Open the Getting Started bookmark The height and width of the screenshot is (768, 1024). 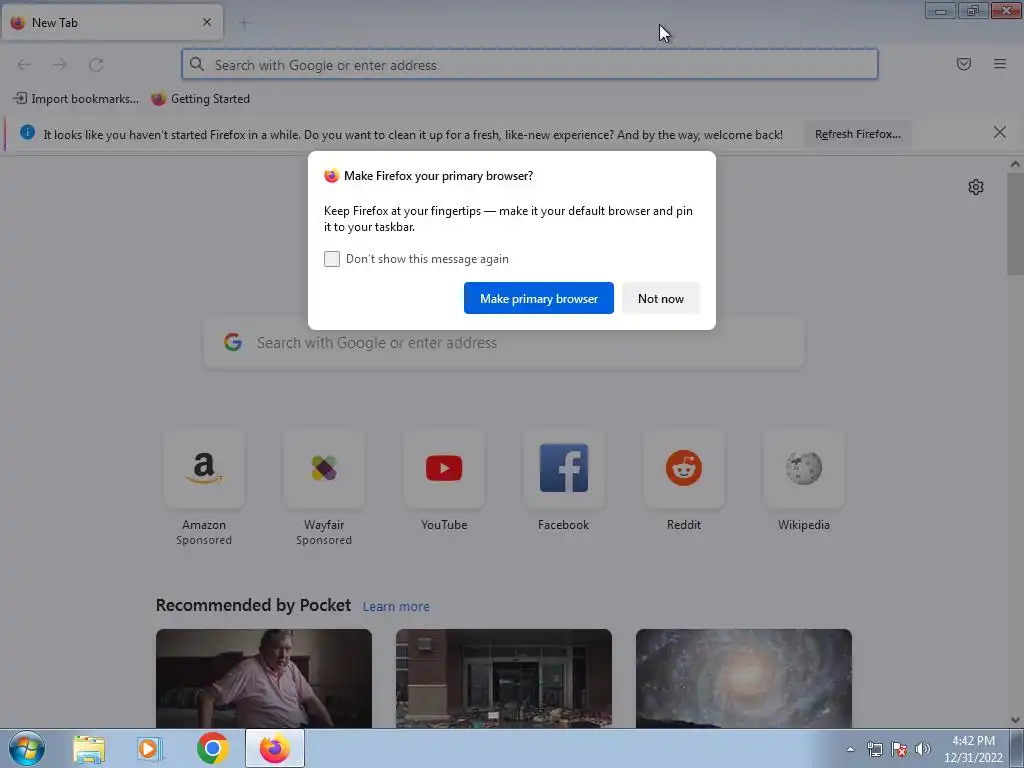[200, 99]
